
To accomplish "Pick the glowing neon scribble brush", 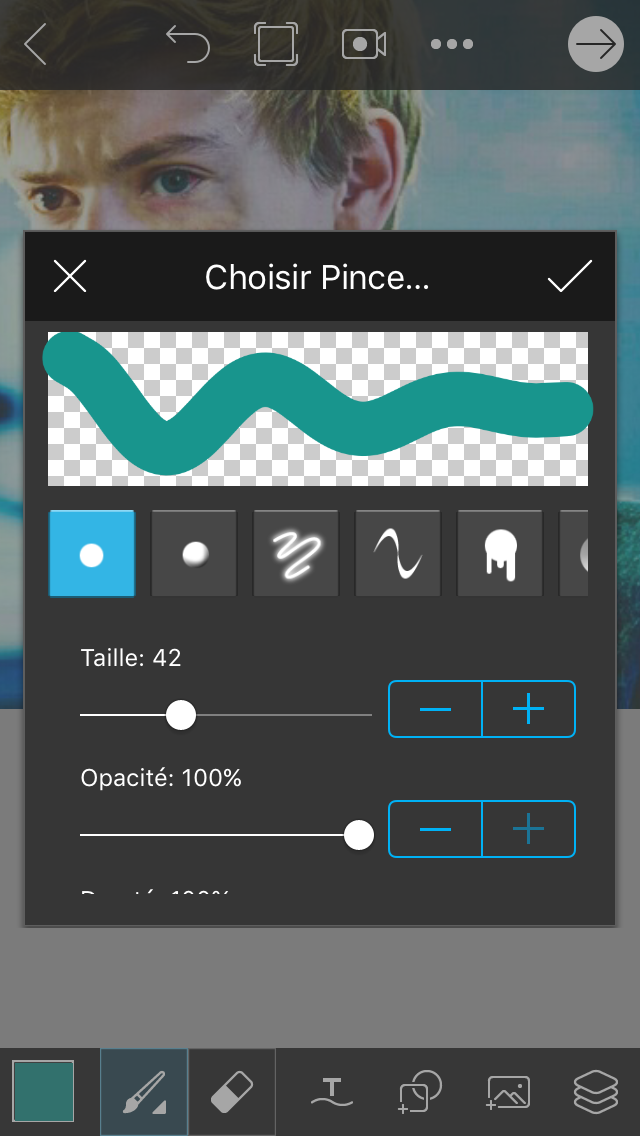I will pyautogui.click(x=296, y=554).
